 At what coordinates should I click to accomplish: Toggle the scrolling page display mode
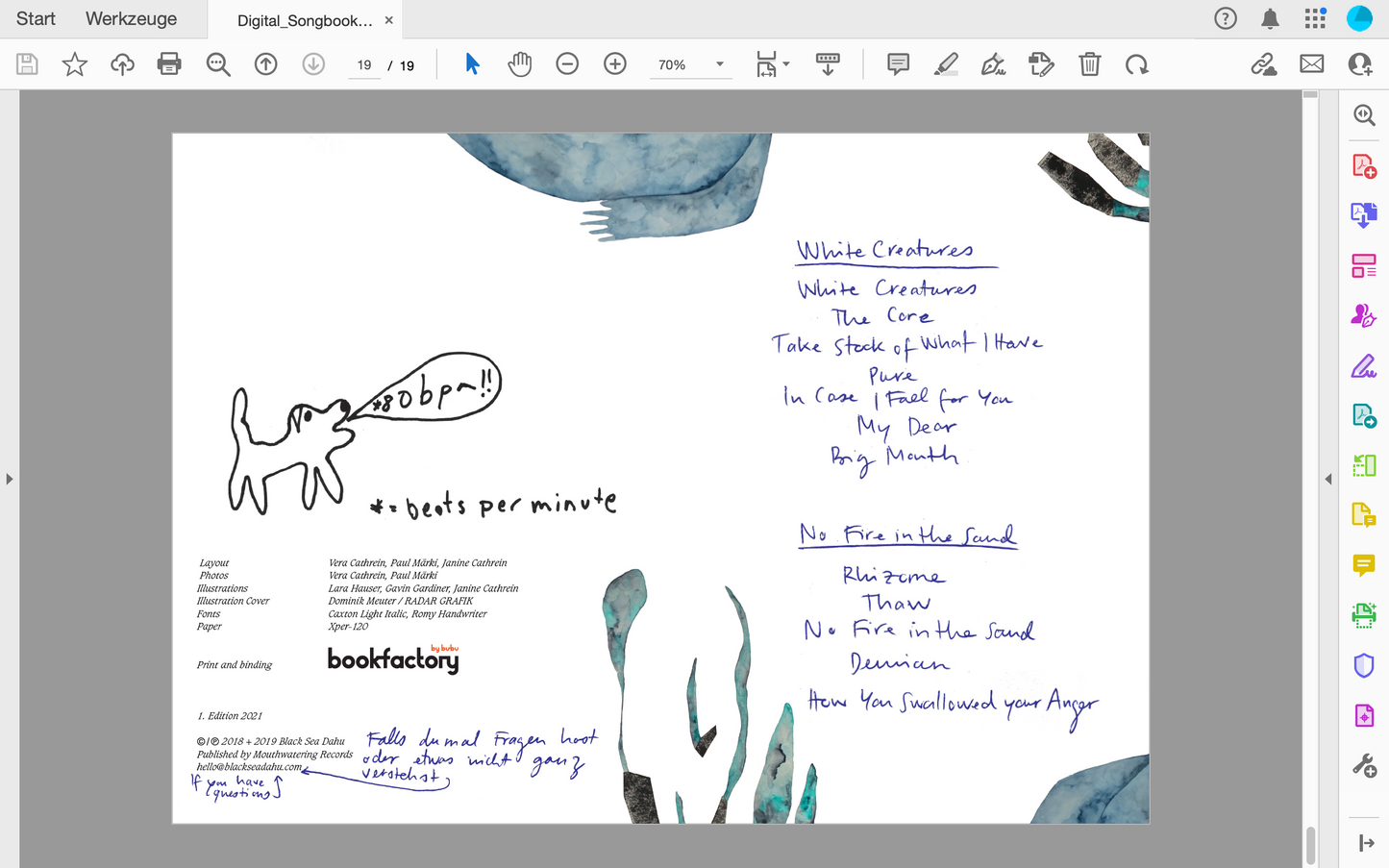coord(827,64)
